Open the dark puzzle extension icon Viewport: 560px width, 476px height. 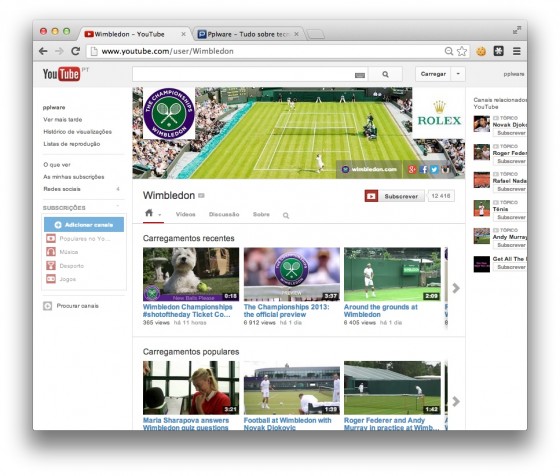coord(499,51)
